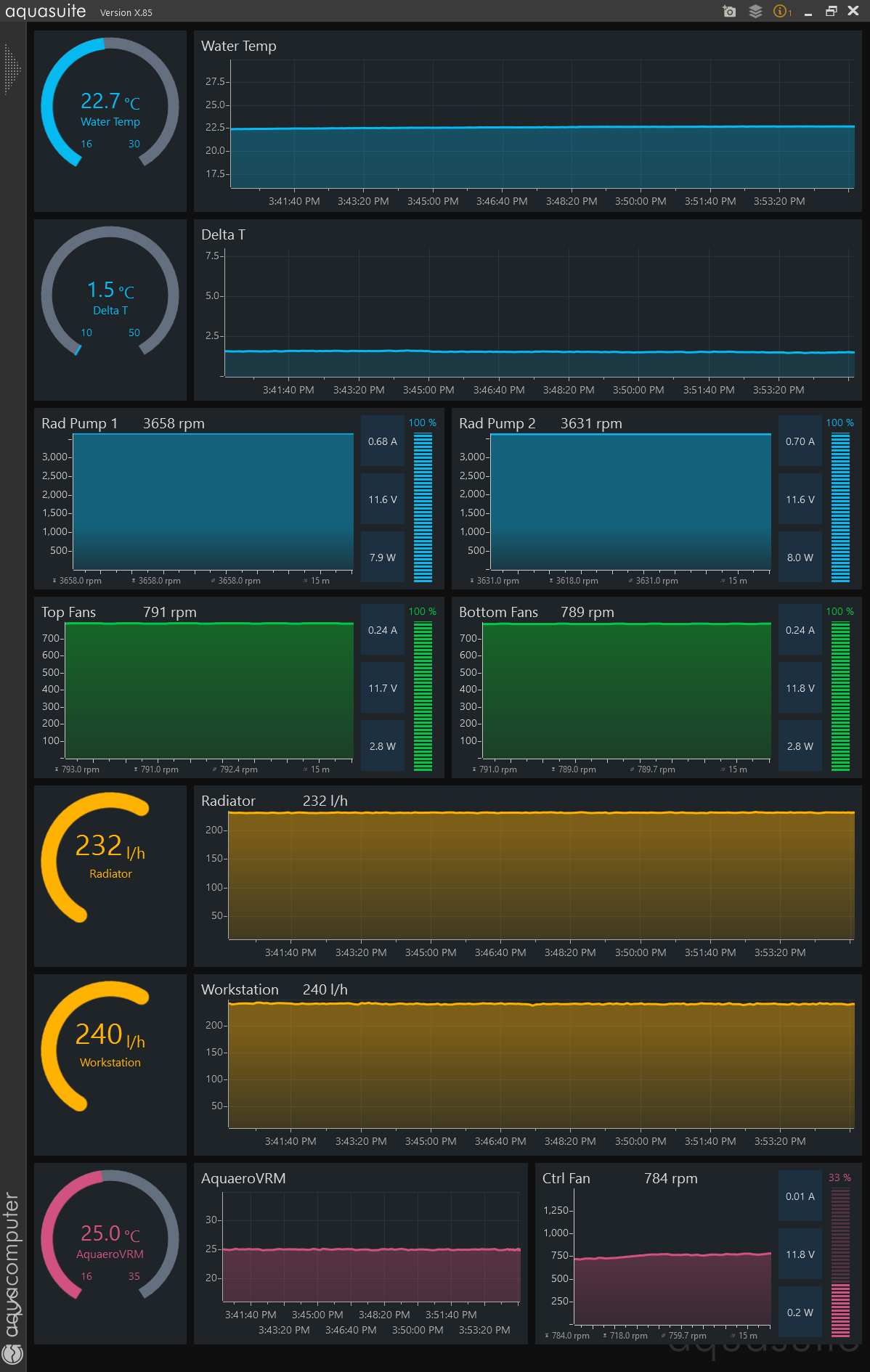870x1372 pixels.
Task: Expand the sidebar with the dotted arrow
Action: pos(12,70)
